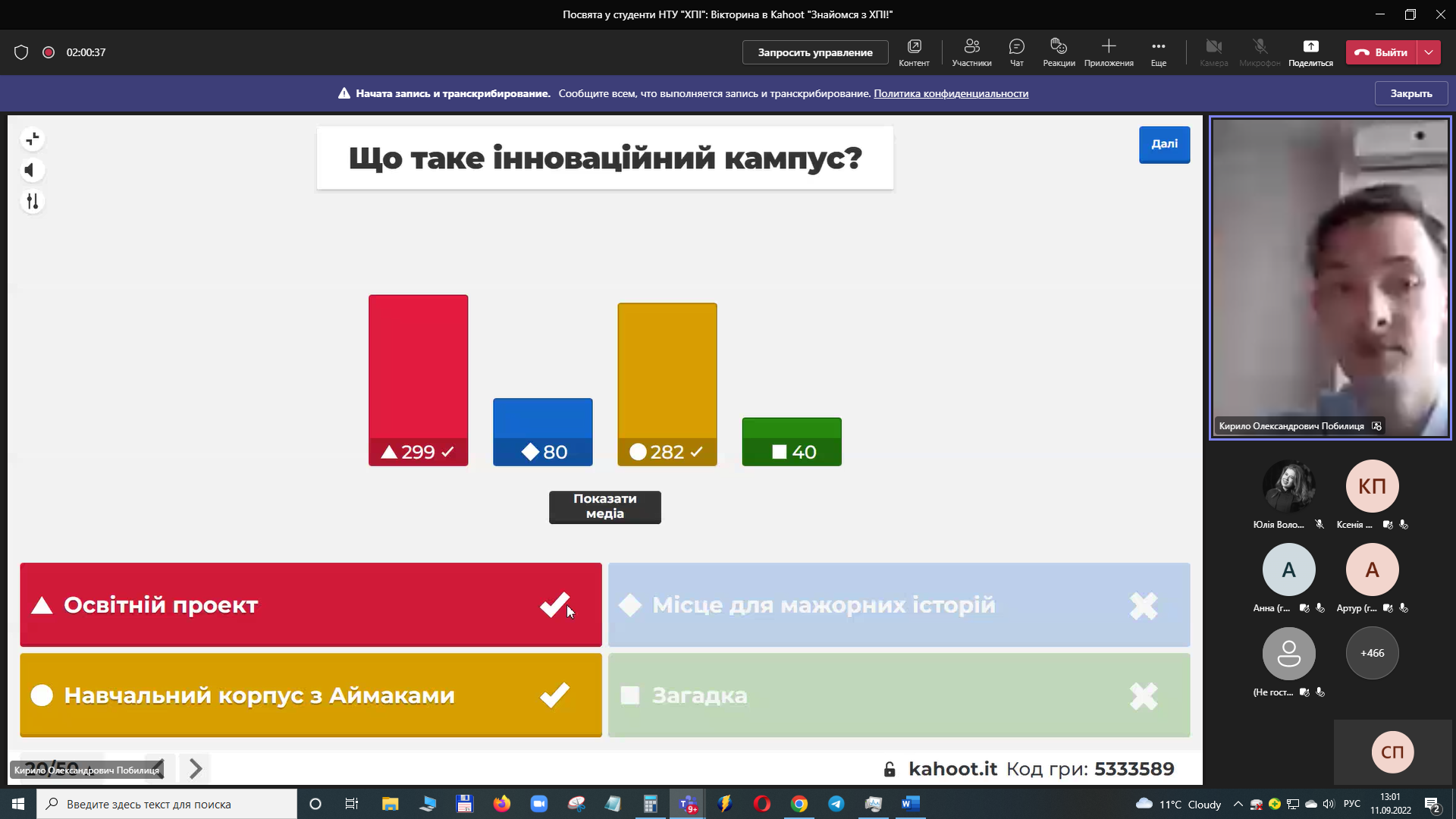The image size is (1456, 819).
Task: Expand the arrow next to Выйти
Action: (x=1429, y=52)
